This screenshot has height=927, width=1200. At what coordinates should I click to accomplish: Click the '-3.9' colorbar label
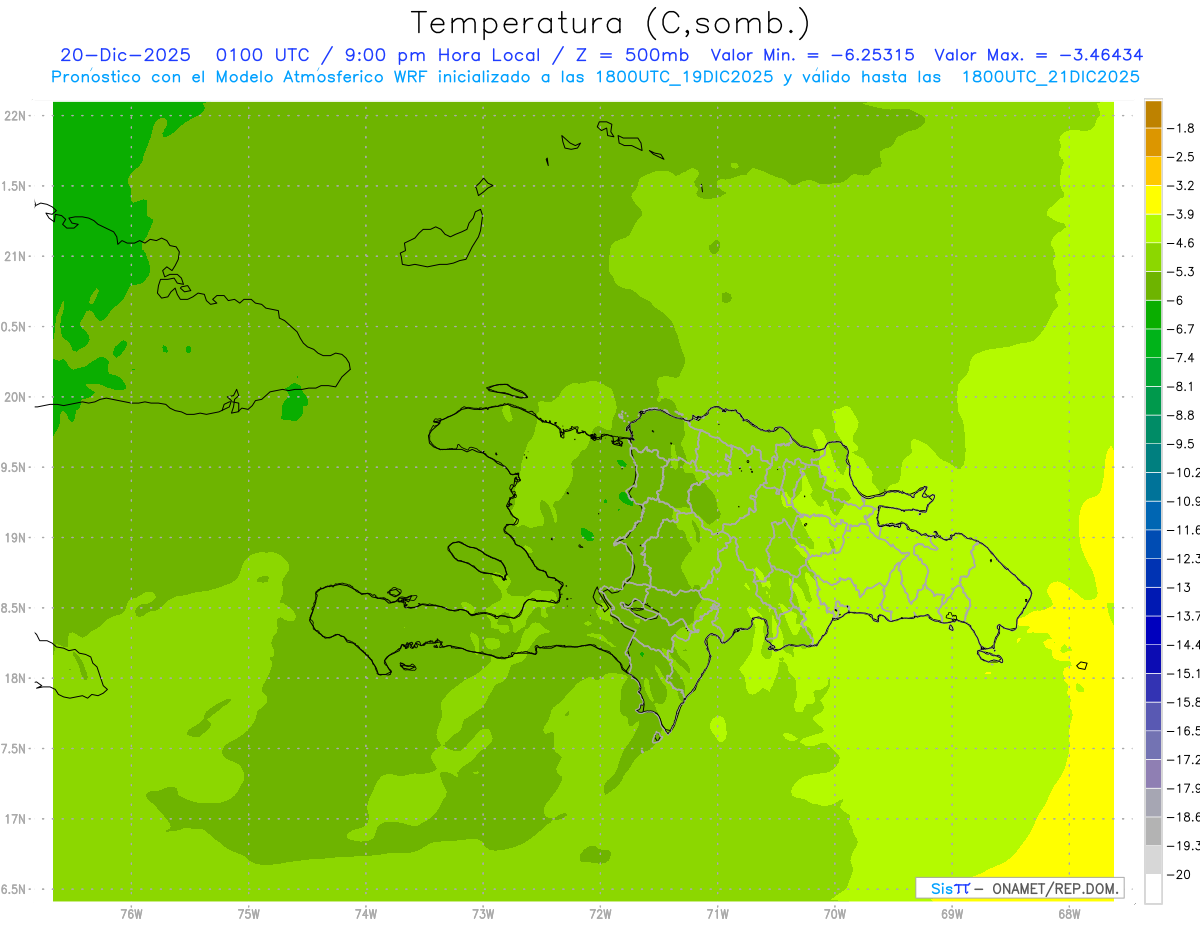pos(1181,214)
